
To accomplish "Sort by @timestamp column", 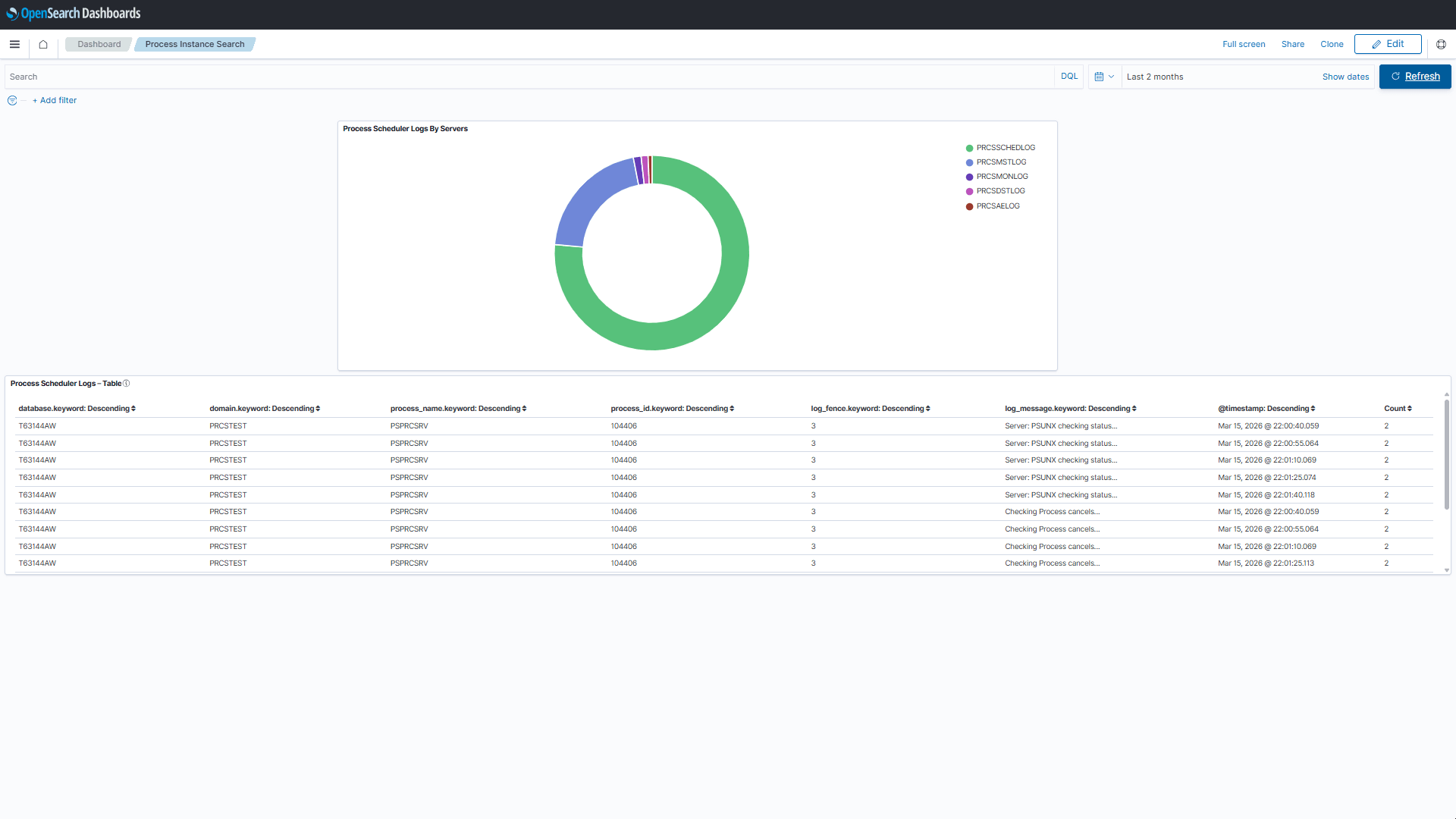I will 1266,409.
